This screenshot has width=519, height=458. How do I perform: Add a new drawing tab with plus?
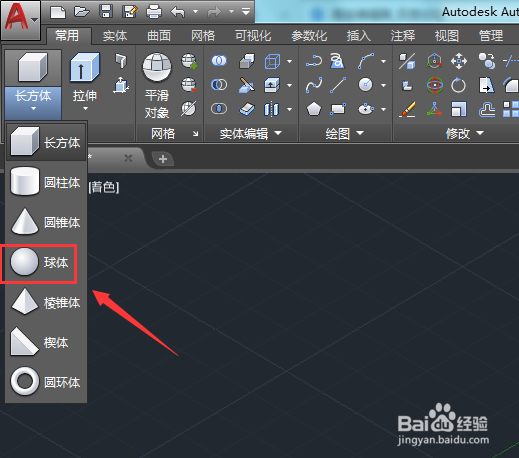pyautogui.click(x=163, y=159)
